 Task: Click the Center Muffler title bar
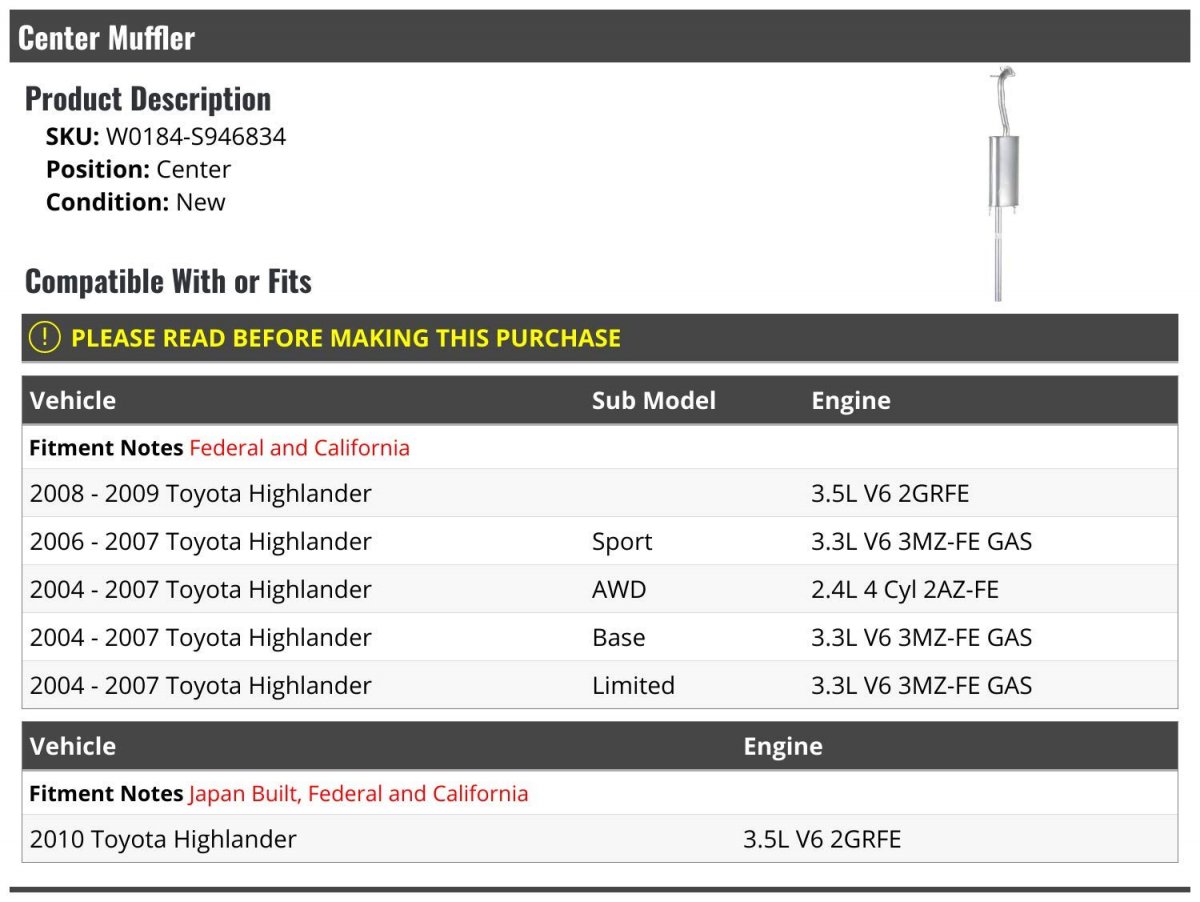106,38
